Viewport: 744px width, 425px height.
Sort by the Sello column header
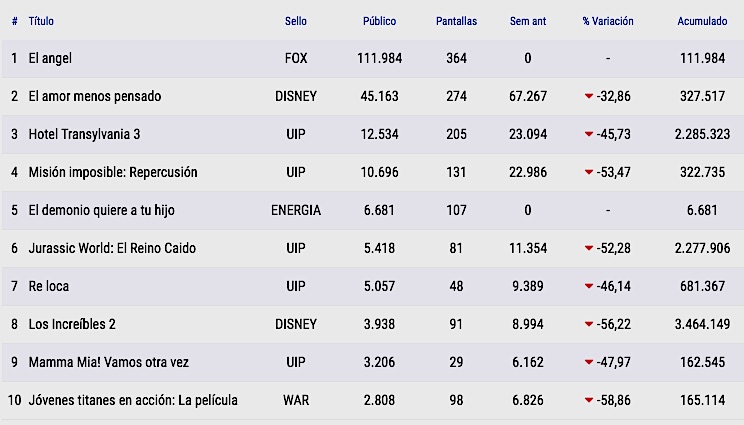pos(296,21)
